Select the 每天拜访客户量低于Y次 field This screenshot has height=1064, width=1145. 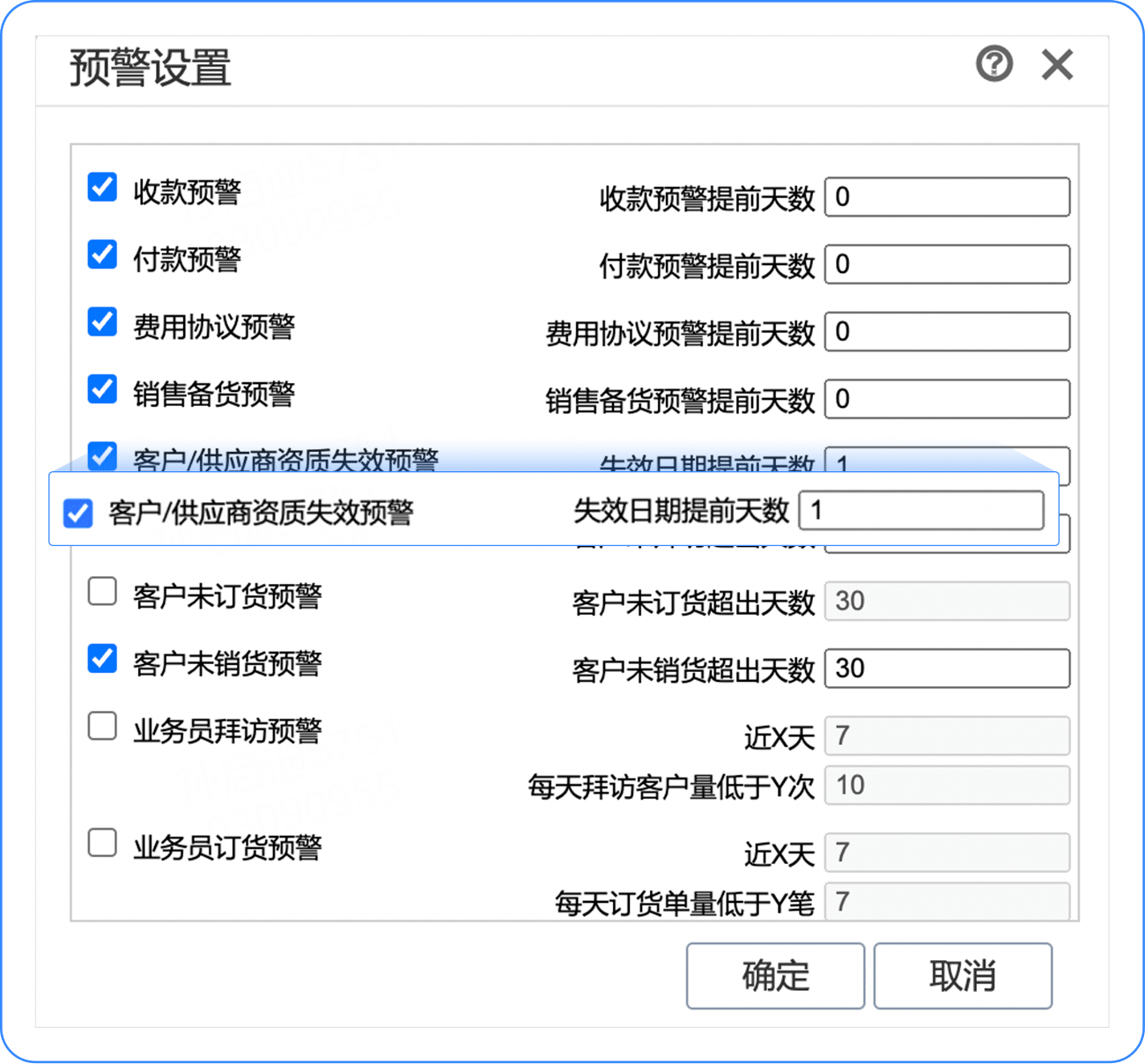coord(947,786)
